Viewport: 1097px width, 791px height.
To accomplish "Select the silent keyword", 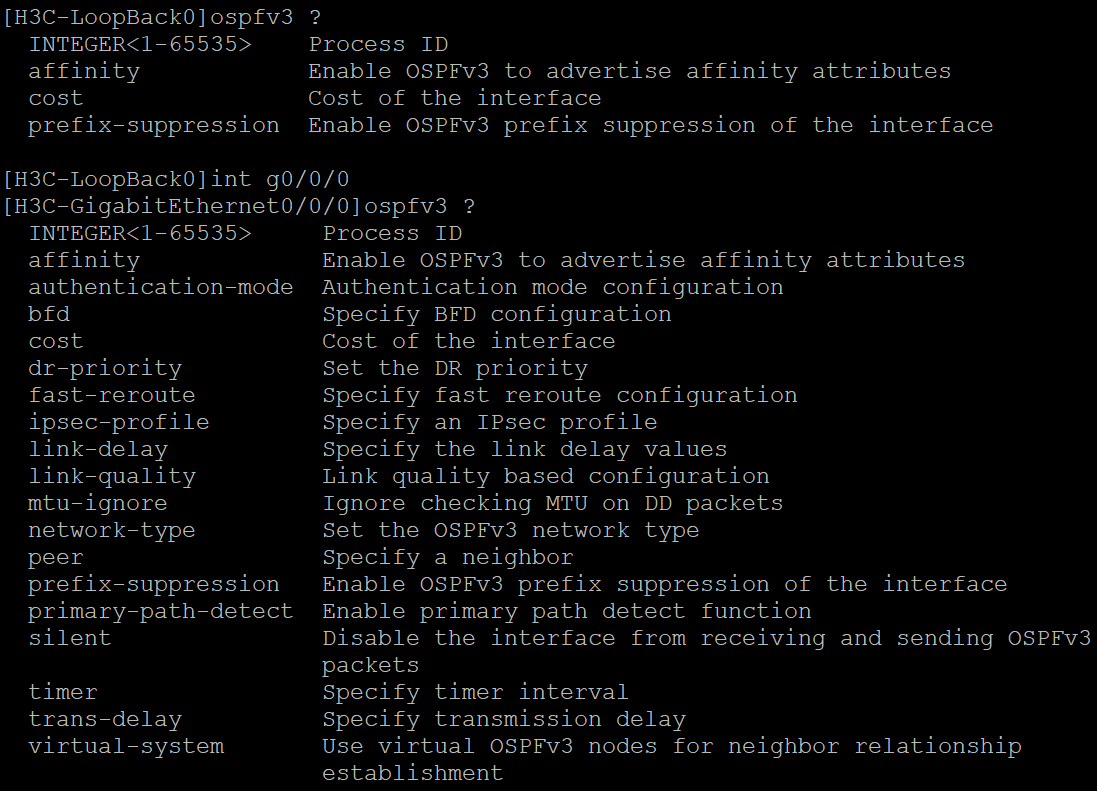I will point(69,638).
